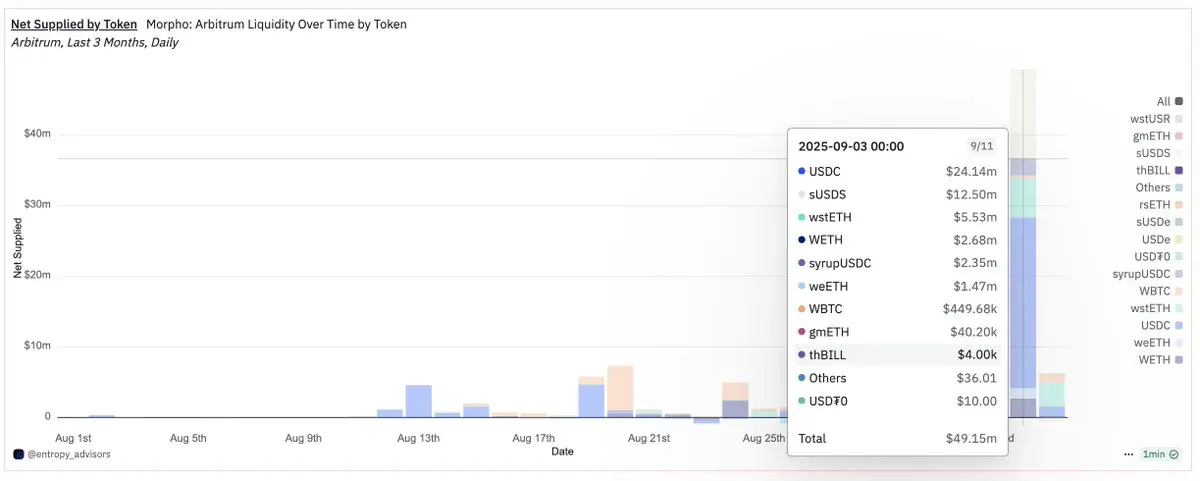Screen dimensions: 1200x481
Task: Toggle sUSDe series in legend
Action: tap(1160, 221)
